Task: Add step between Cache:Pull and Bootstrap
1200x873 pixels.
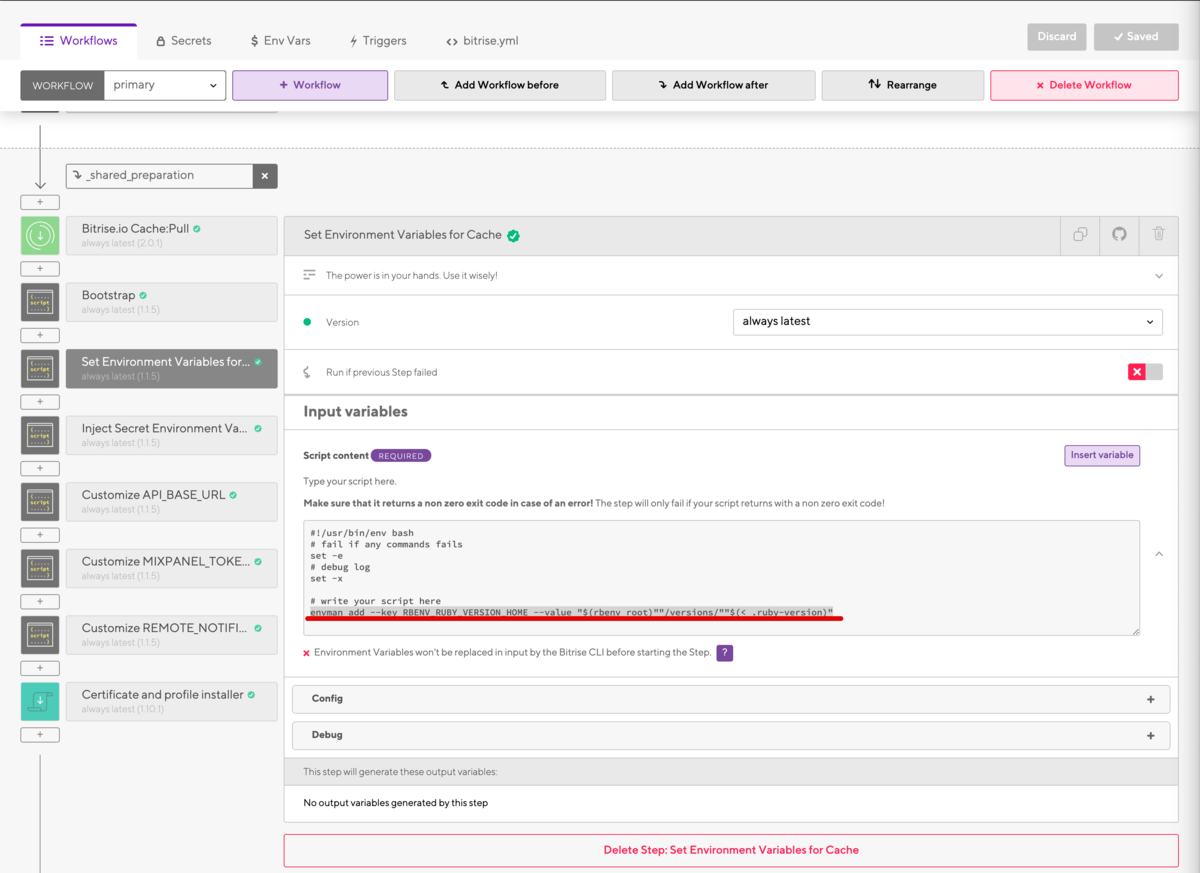Action: (x=40, y=269)
